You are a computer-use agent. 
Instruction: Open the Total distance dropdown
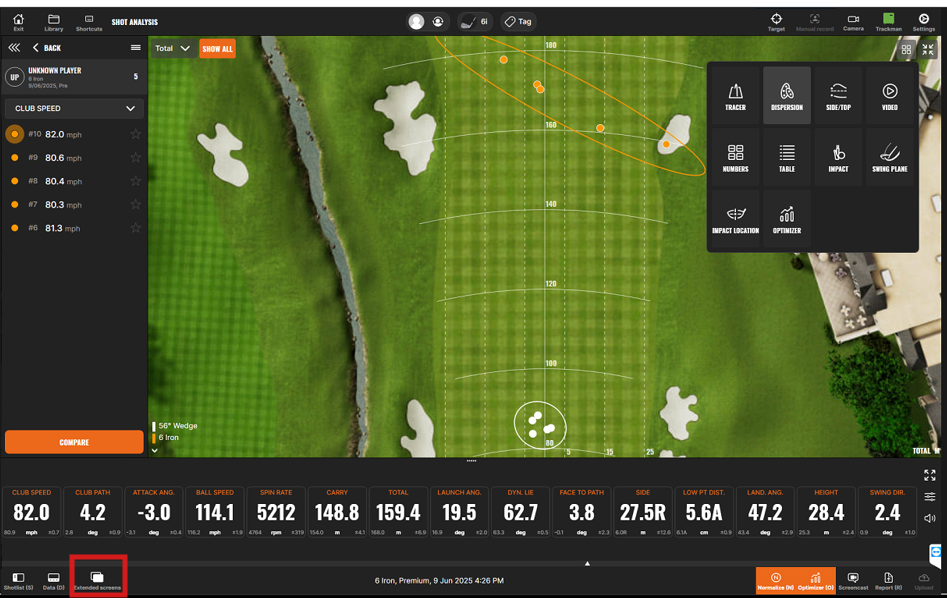pyautogui.click(x=170, y=47)
